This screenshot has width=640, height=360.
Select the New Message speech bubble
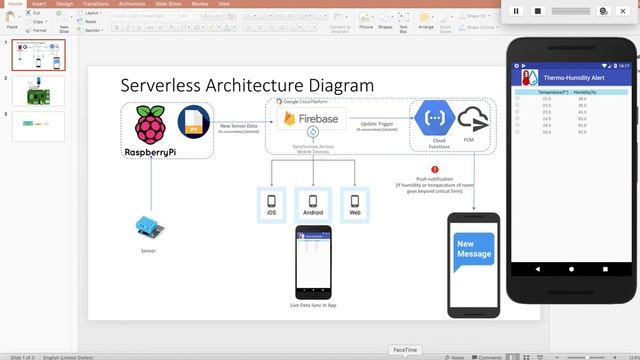pyautogui.click(x=474, y=251)
